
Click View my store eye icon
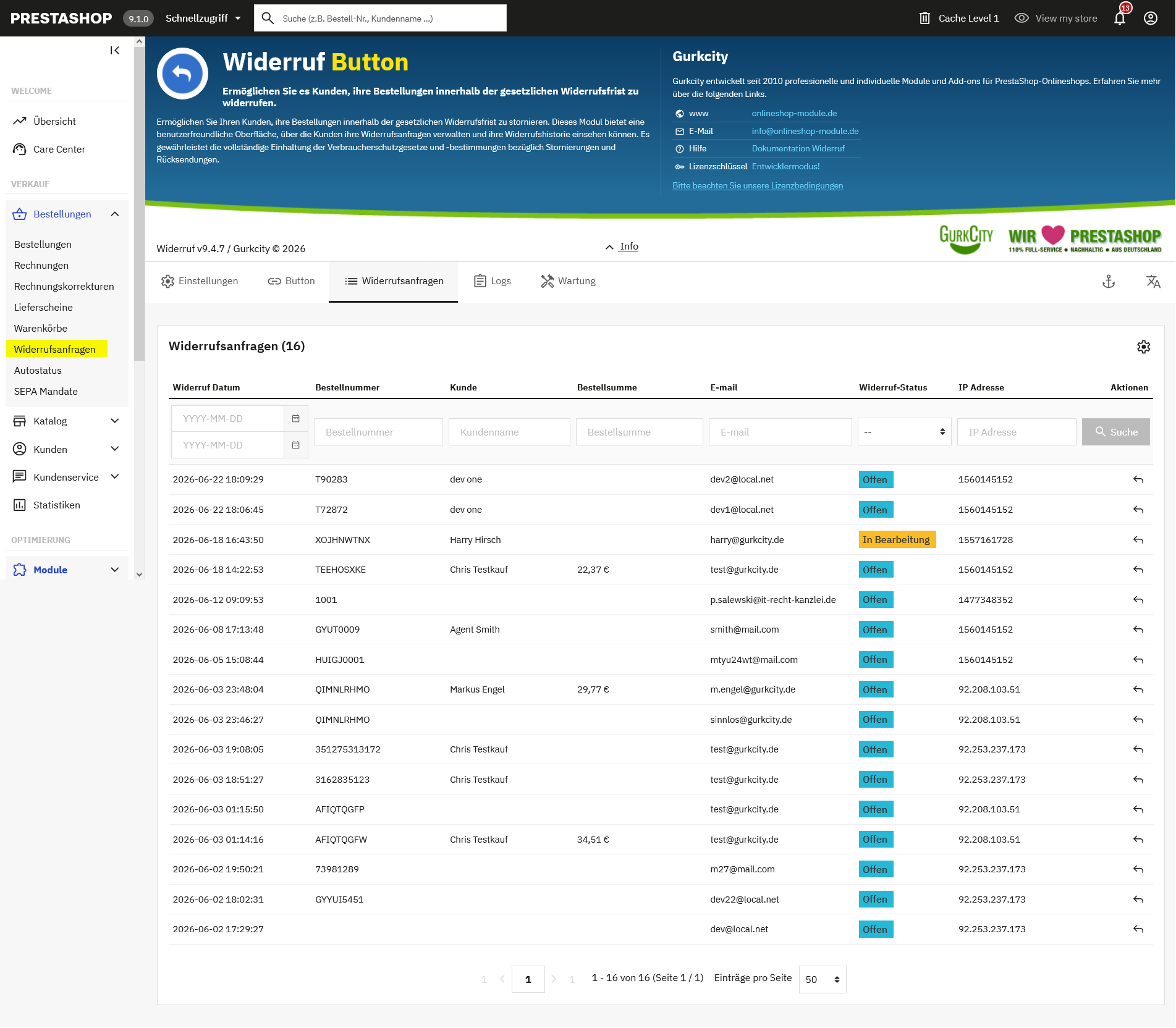pyautogui.click(x=1022, y=18)
